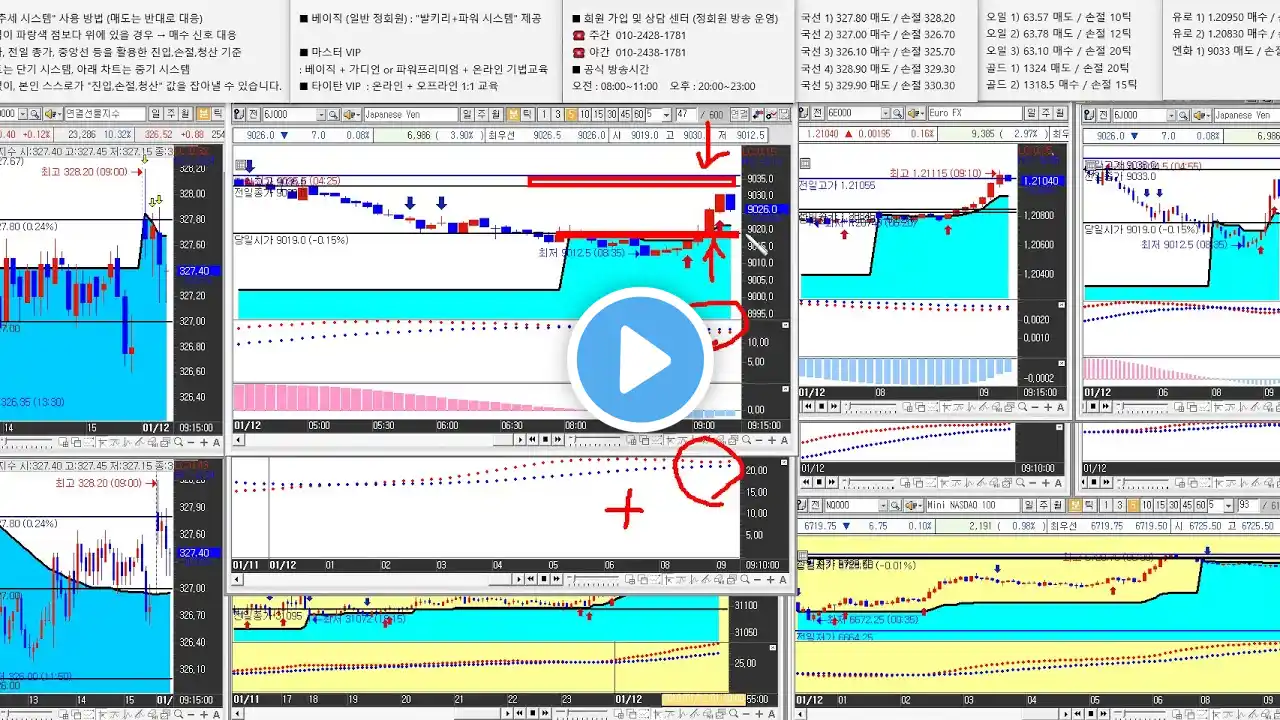
Task: Click the 6J000 symbol input field in the large Japanese Yen chart
Action: [x=290, y=115]
